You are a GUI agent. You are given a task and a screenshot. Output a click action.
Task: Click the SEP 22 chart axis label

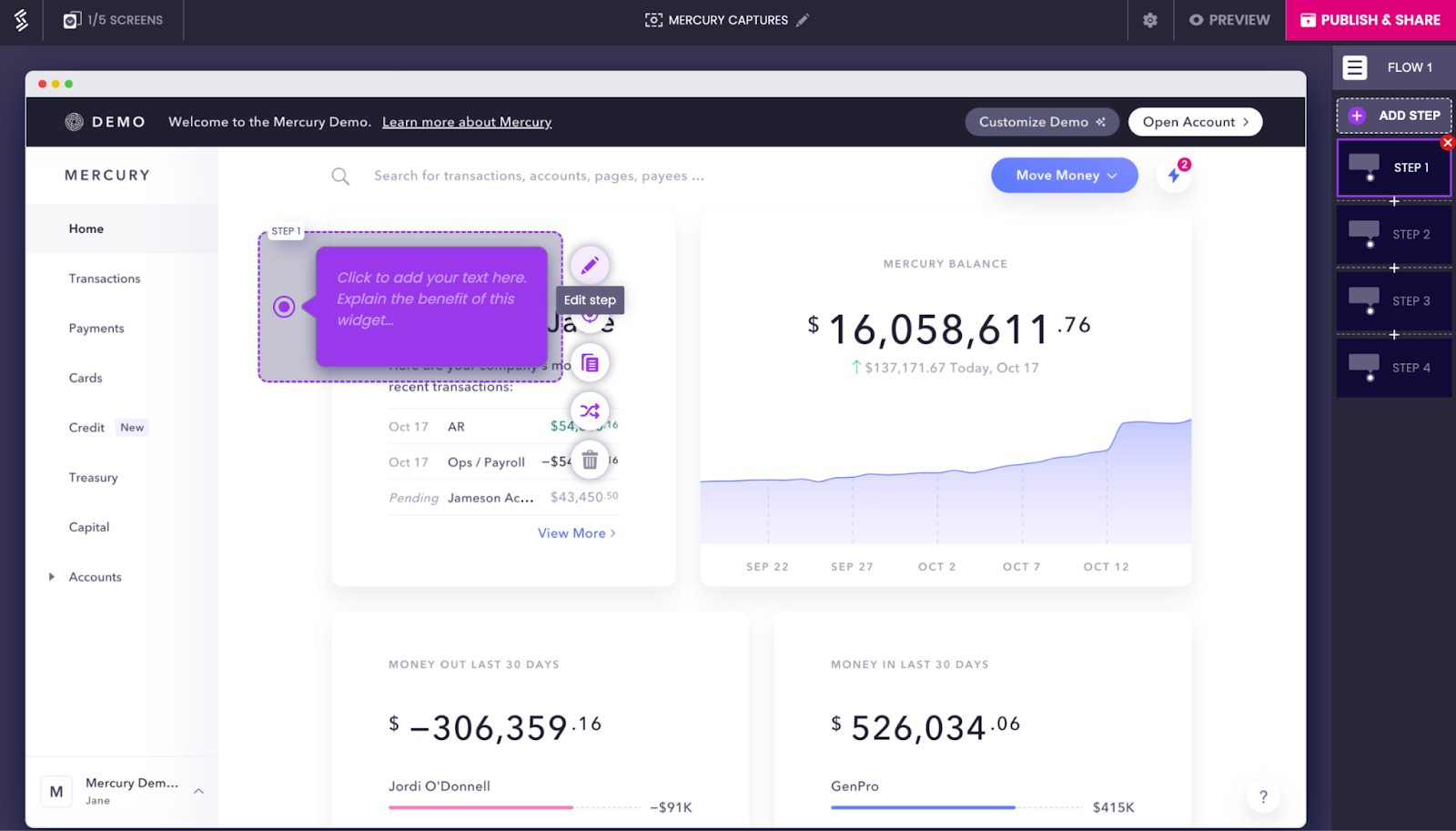point(767,566)
